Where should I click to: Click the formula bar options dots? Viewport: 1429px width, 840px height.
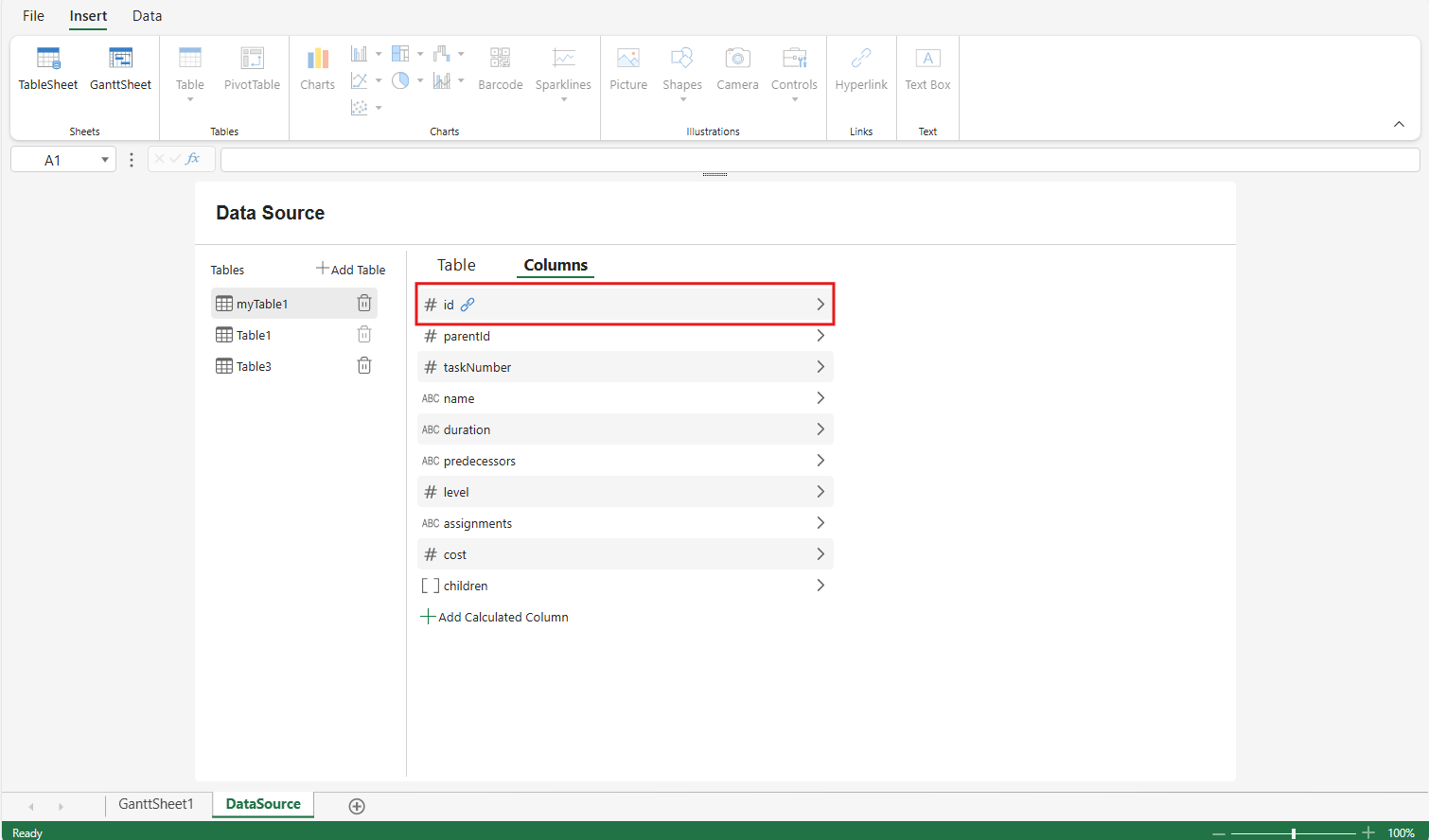[x=132, y=160]
